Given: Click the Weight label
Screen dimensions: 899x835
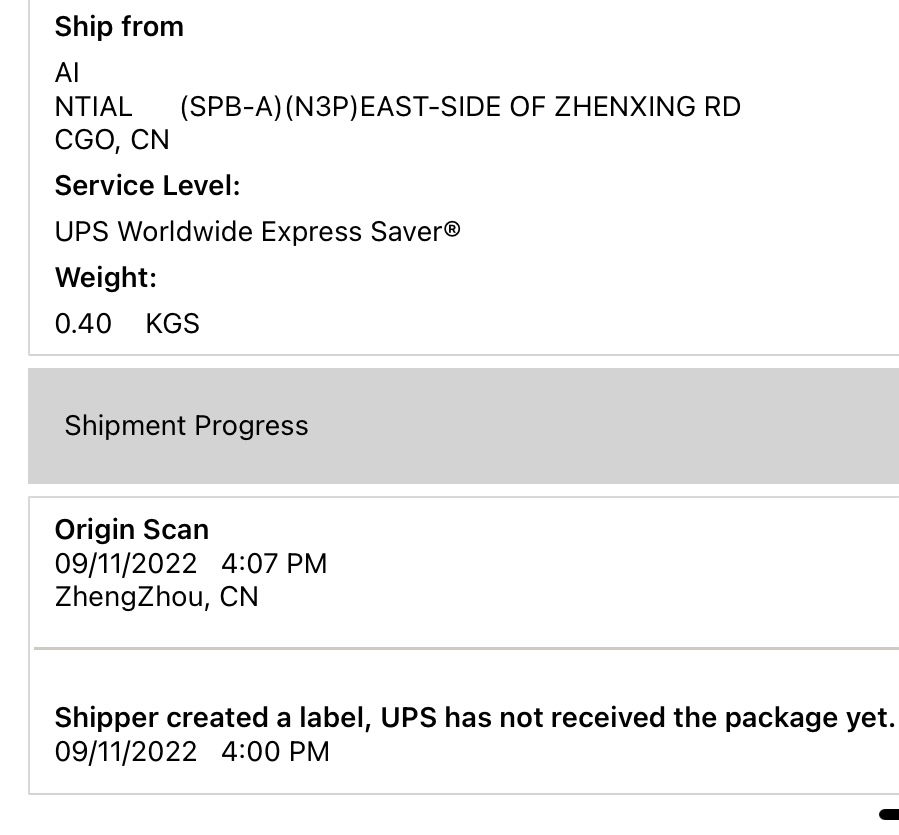Looking at the screenshot, I should (105, 277).
